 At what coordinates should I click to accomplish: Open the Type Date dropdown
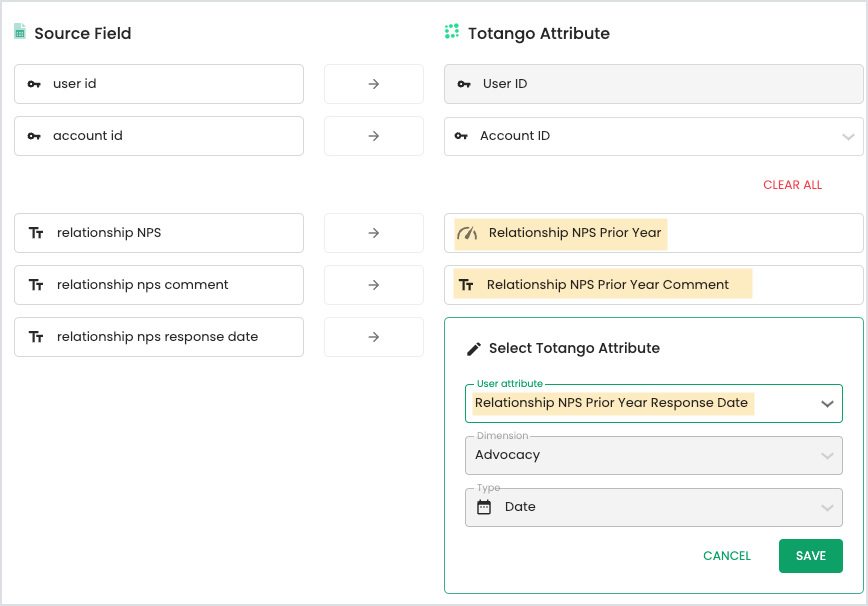coord(654,507)
